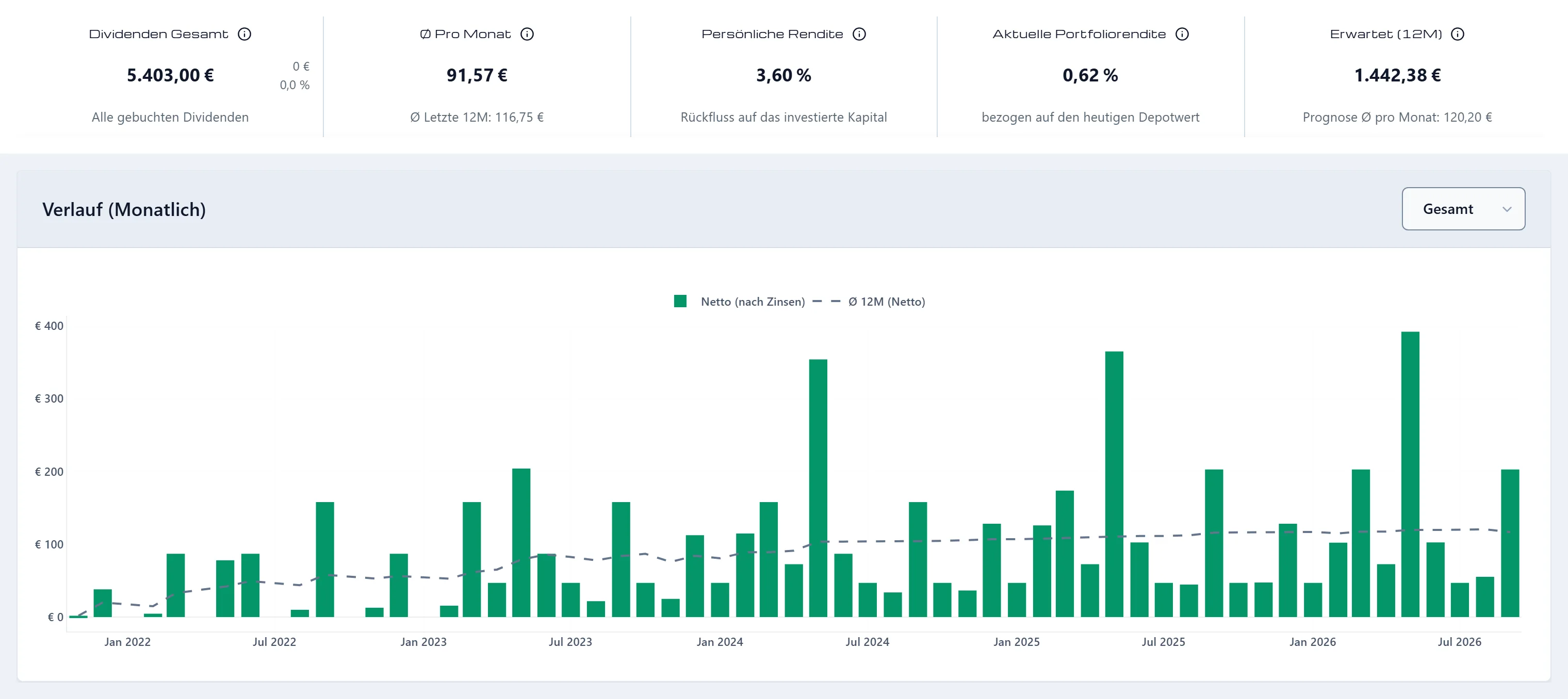This screenshot has width=1568, height=699.
Task: Click the 3,60 % personal yield value
Action: tap(783, 75)
